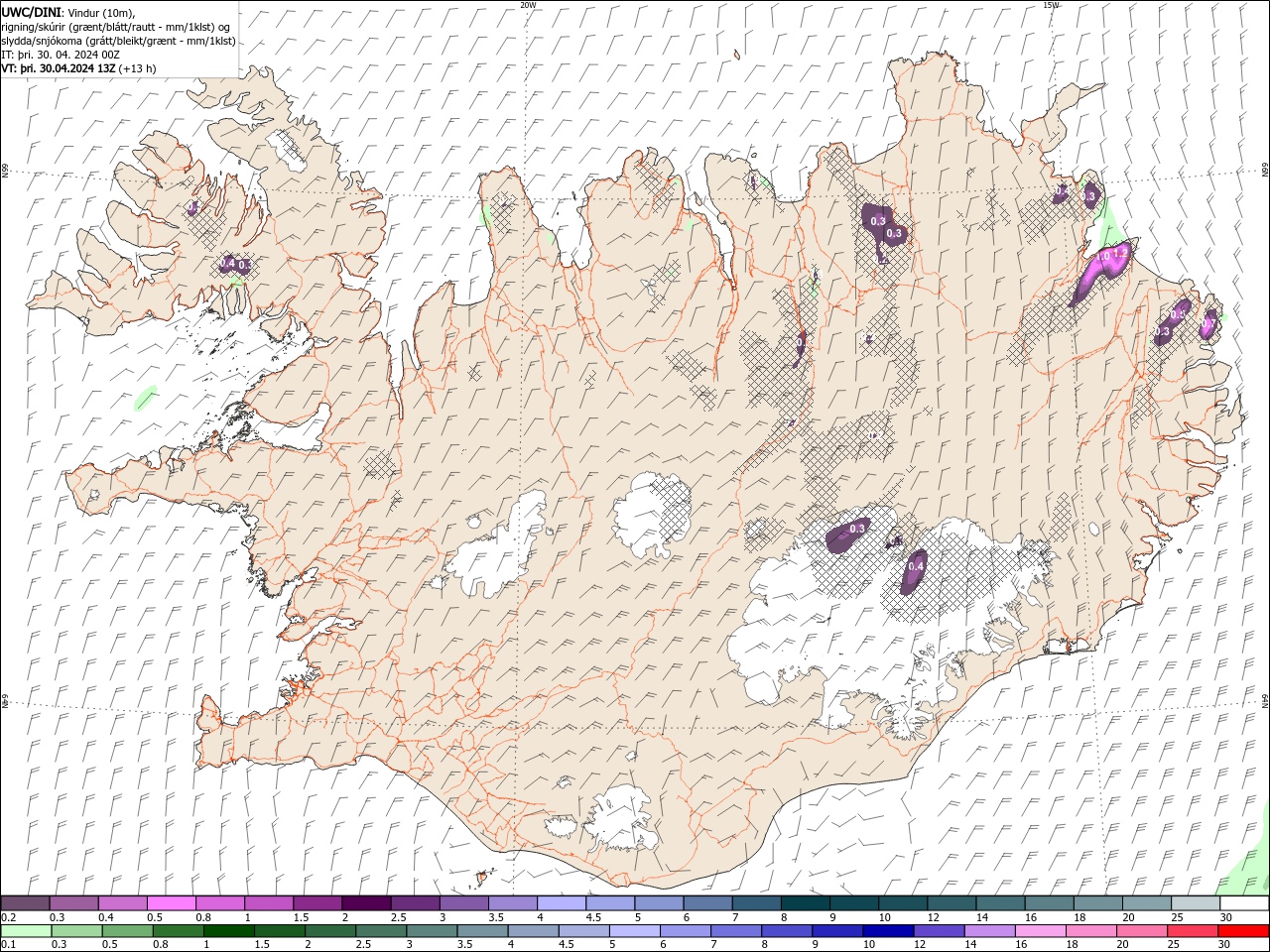
Task: Pick the palest green bottom-row swatch between 0.1 and 0.3
Action: click(25, 931)
